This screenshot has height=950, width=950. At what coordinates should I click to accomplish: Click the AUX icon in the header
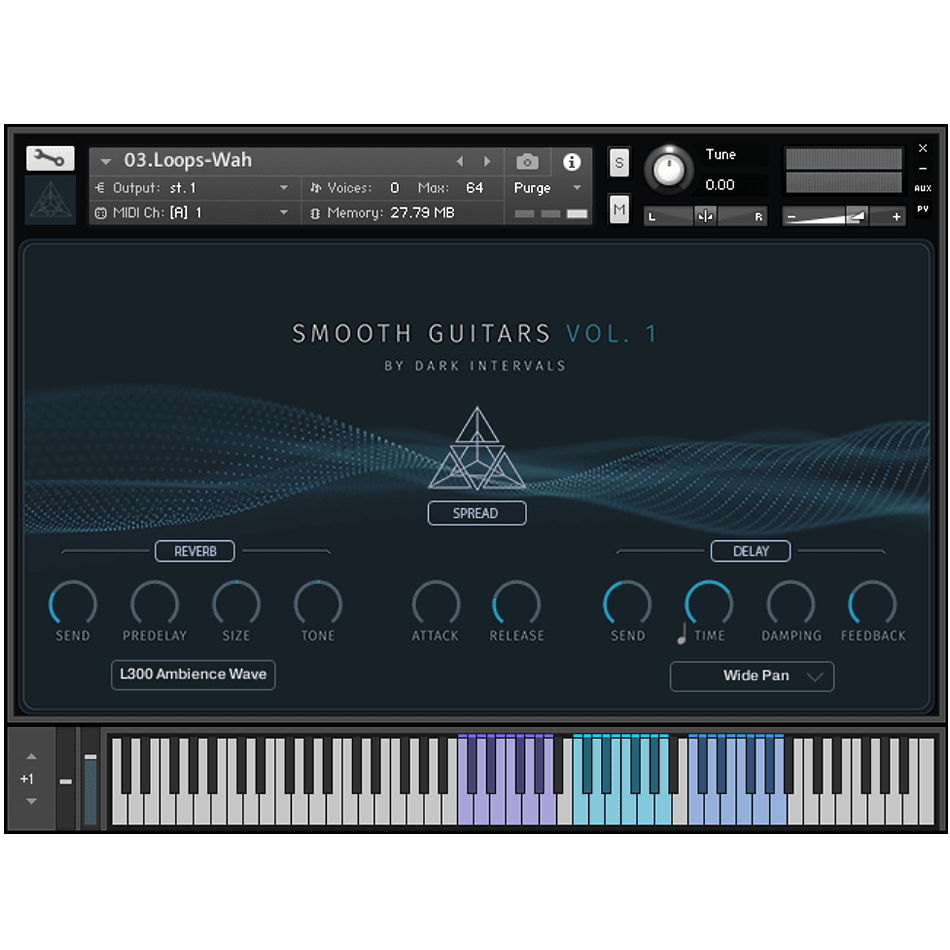point(922,187)
